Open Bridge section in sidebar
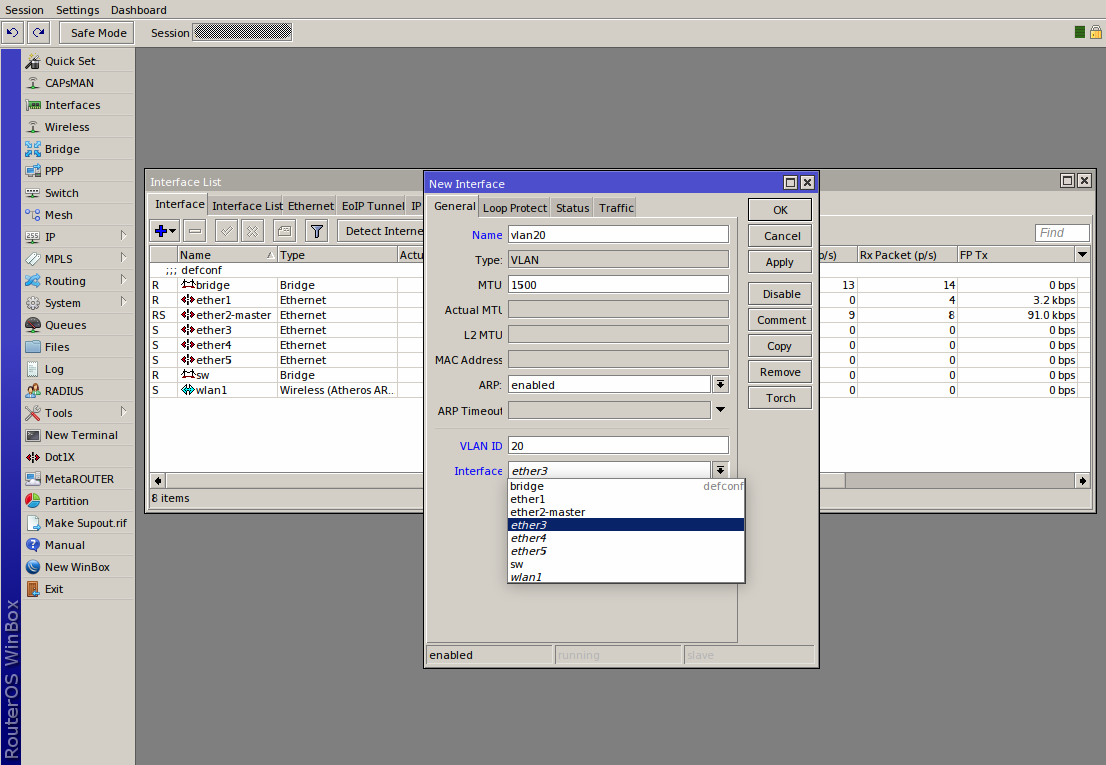This screenshot has height=765, width=1106. (x=62, y=149)
